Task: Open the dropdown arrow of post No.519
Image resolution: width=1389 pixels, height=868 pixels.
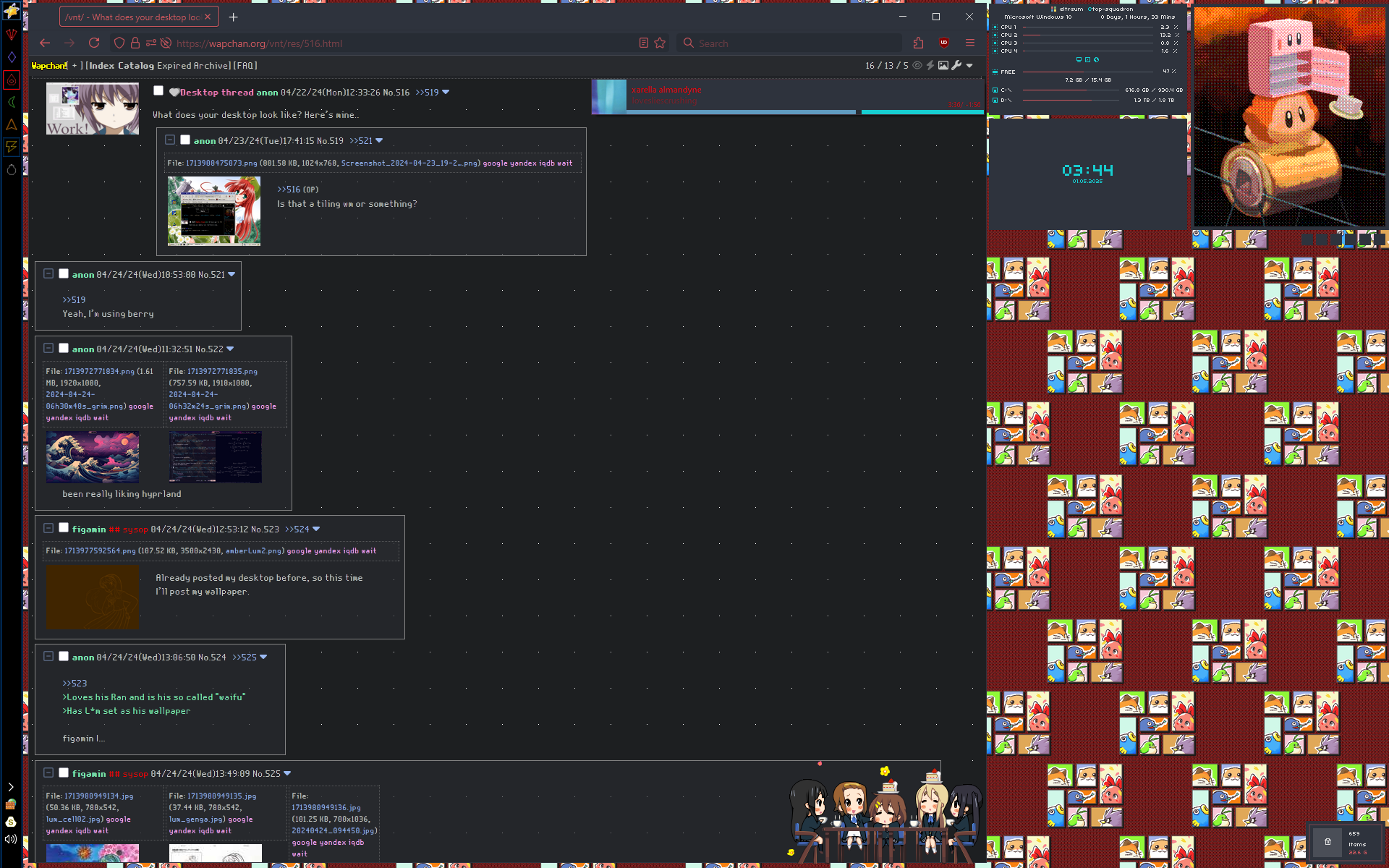Action: coord(379,141)
